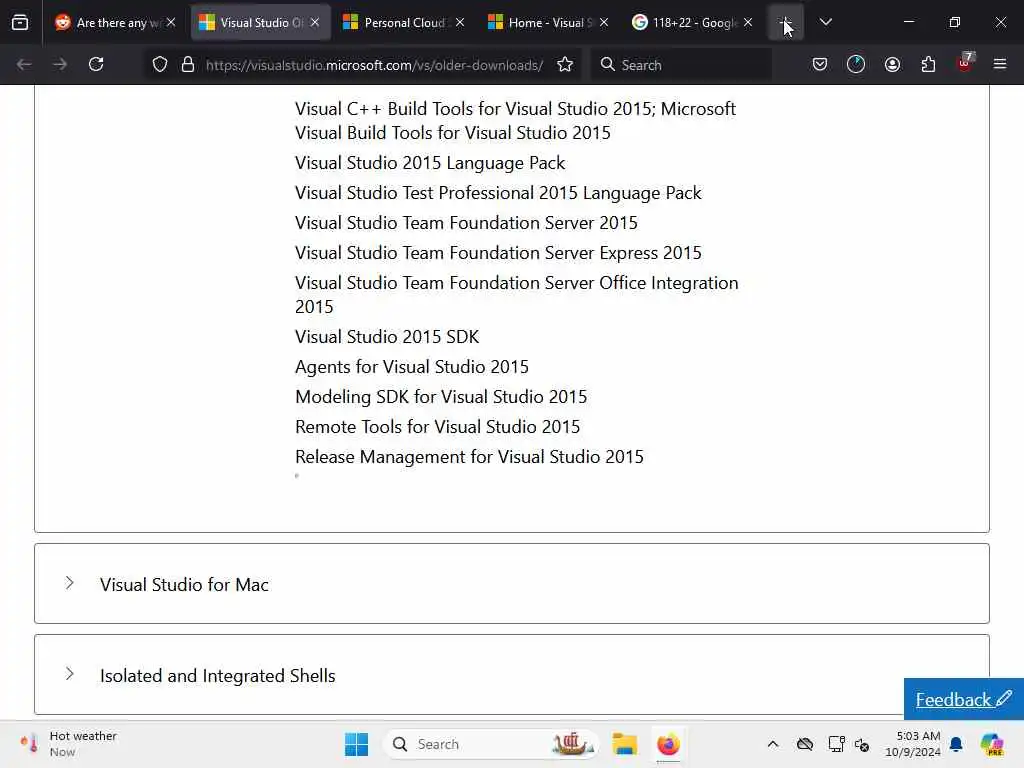The width and height of the screenshot is (1024, 768).
Task: Expand Visual Studio for Mac section
Action: (x=511, y=584)
